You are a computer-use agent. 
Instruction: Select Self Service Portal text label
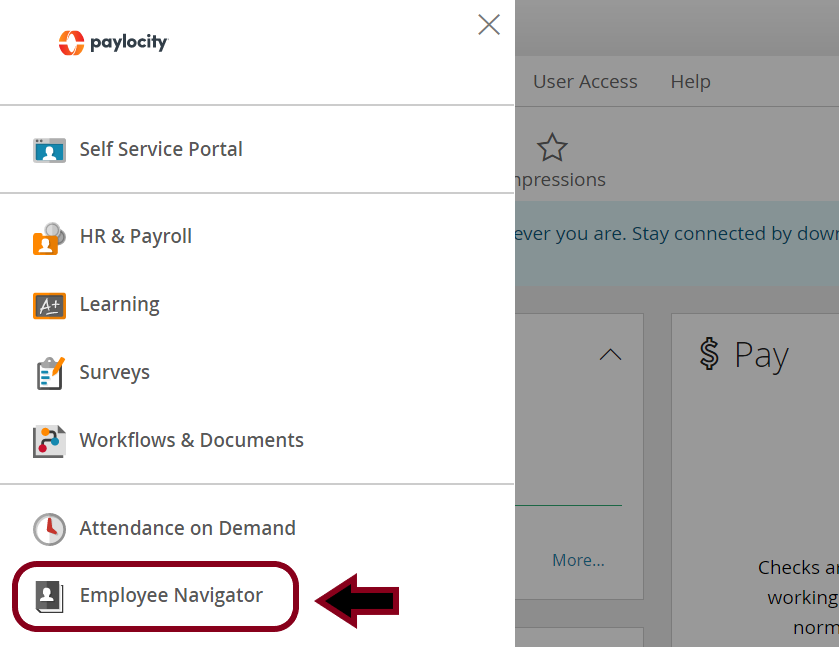tap(161, 149)
